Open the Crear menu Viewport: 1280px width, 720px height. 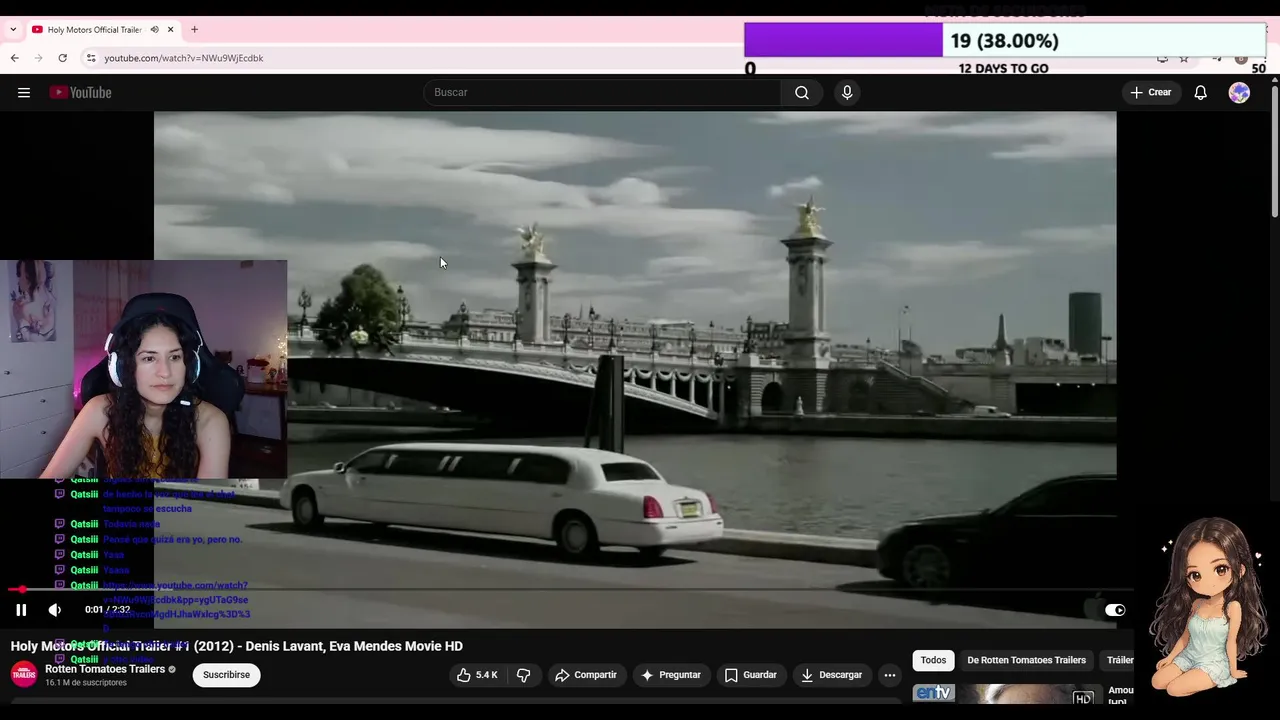[x=1150, y=92]
